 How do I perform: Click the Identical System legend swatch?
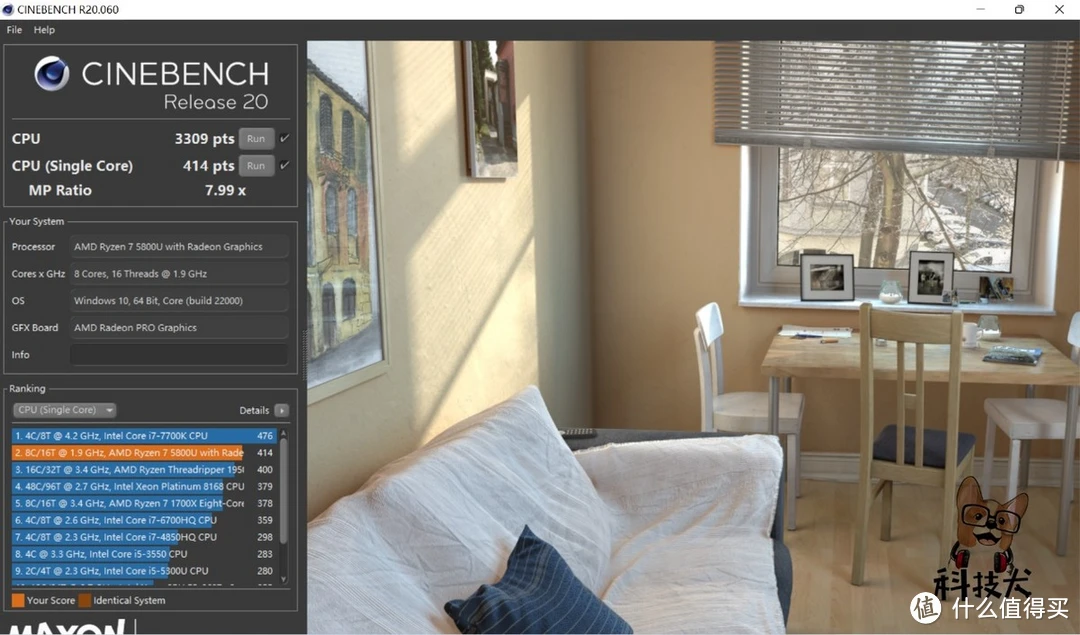(85, 600)
